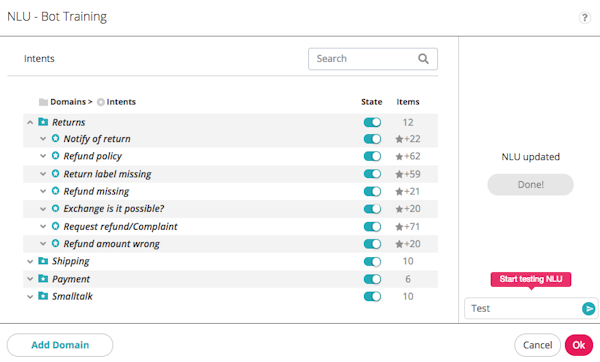This screenshot has height=362, width=600.
Task: Collapse the Returns domain
Action: tap(30, 122)
